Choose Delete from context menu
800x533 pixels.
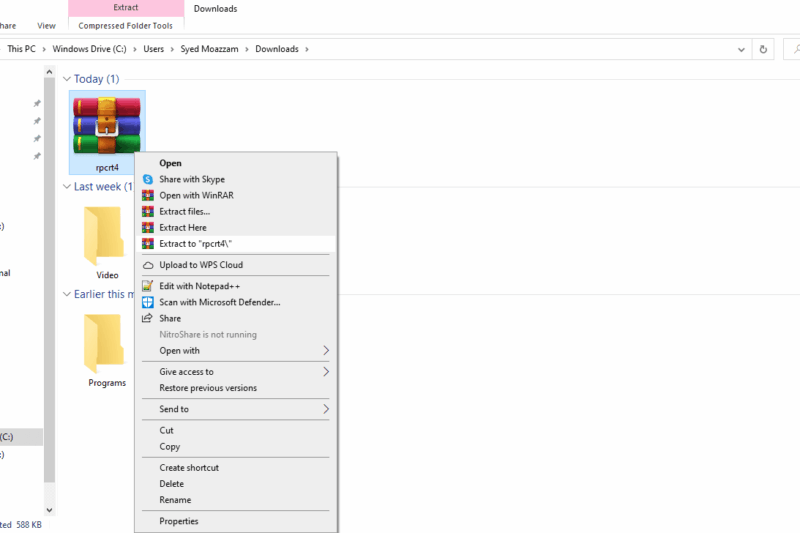[236, 484]
